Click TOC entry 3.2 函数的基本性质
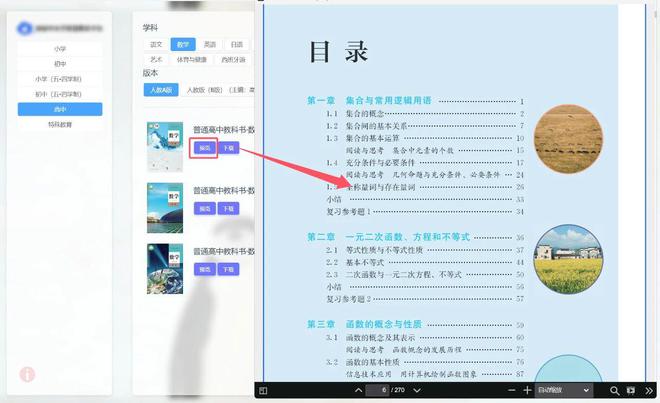This screenshot has width=660, height=403. pyautogui.click(x=362, y=362)
